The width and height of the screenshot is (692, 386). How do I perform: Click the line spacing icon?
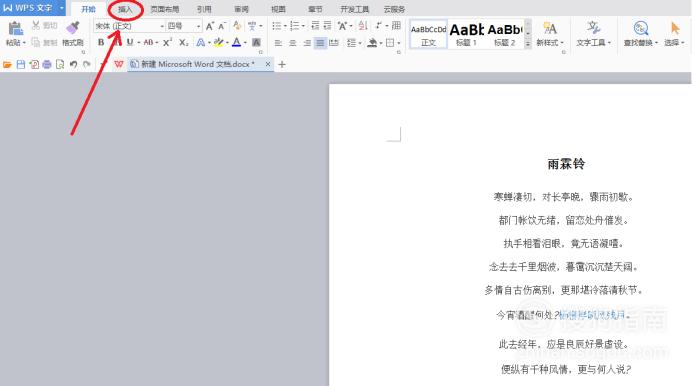click(351, 43)
